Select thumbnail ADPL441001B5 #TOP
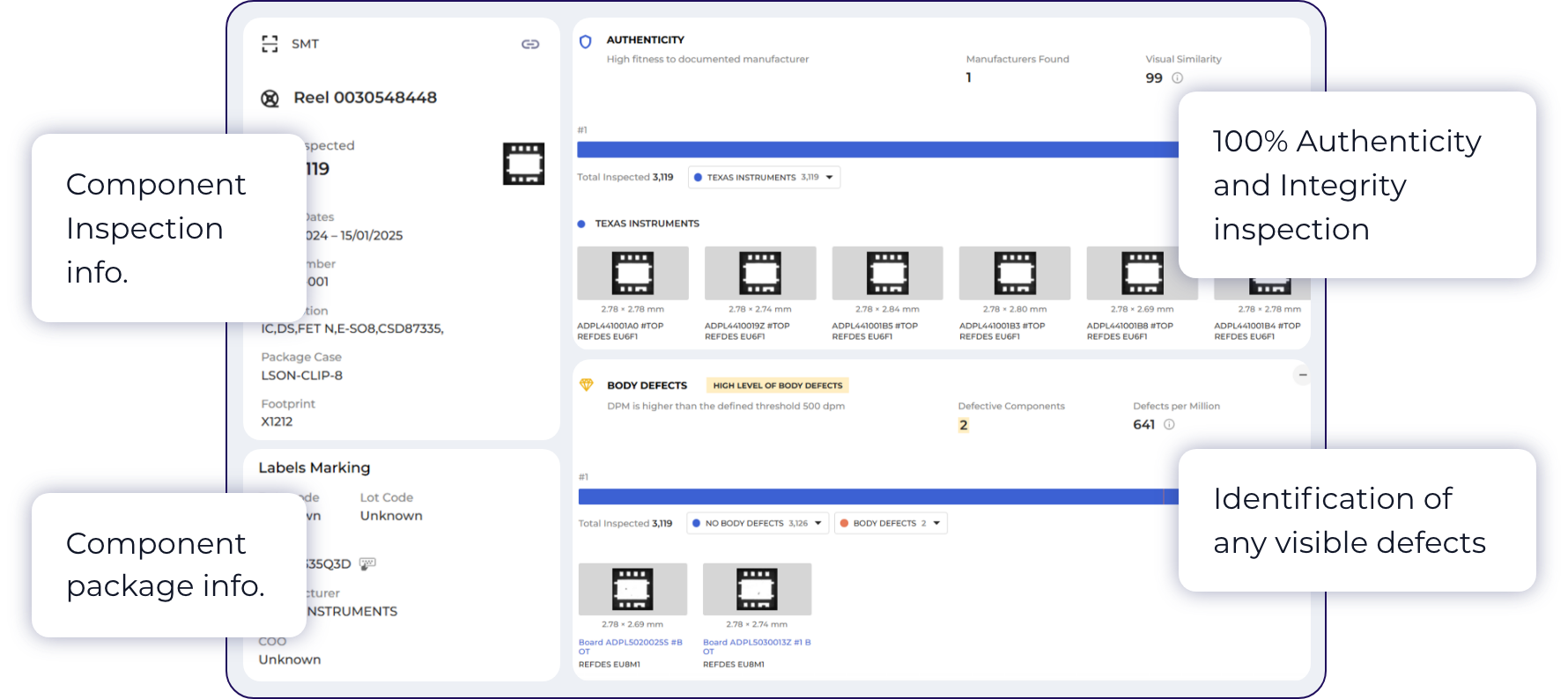Screen dimensions: 1568x699 pos(887,273)
